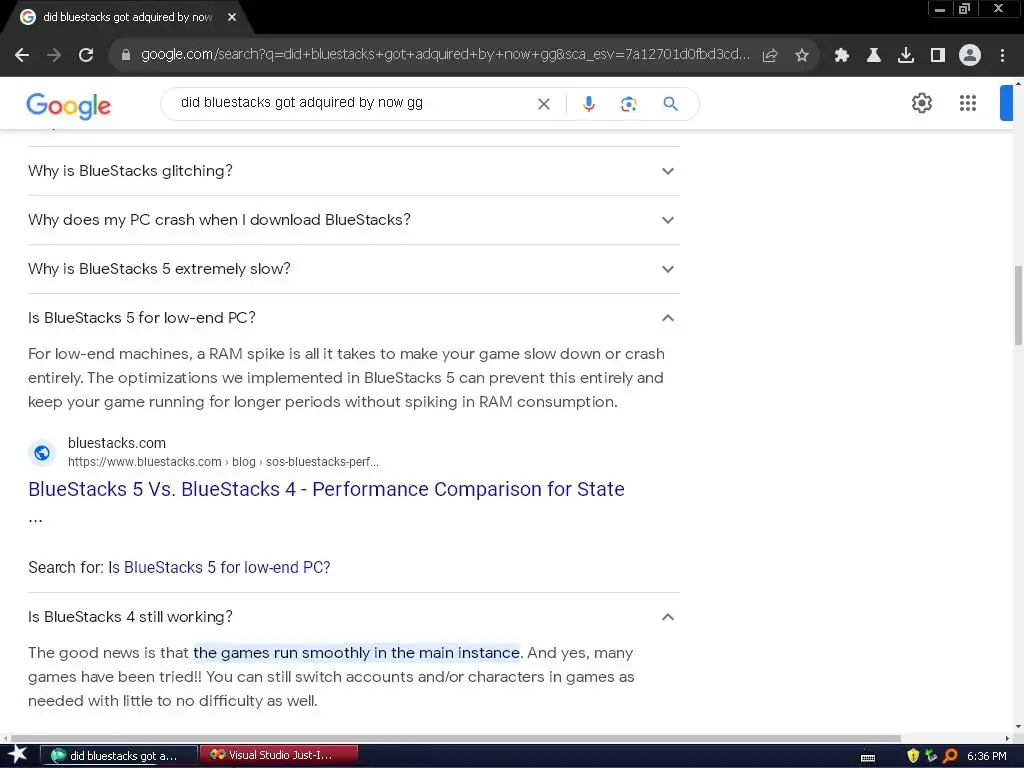The height and width of the screenshot is (768, 1024).
Task: Go to Google home via the logo
Action: pyautogui.click(x=69, y=105)
